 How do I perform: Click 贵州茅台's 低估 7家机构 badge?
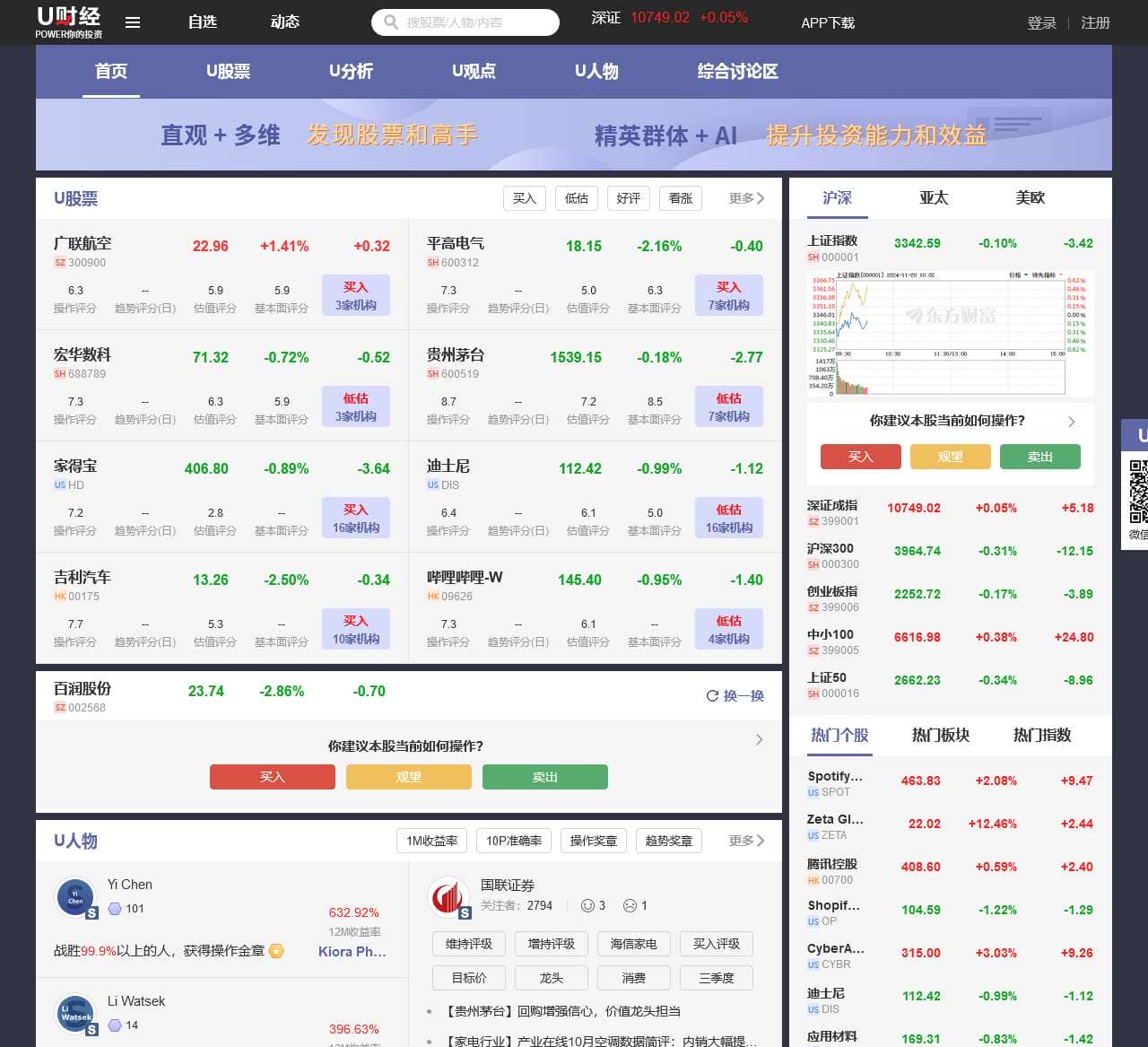point(729,407)
